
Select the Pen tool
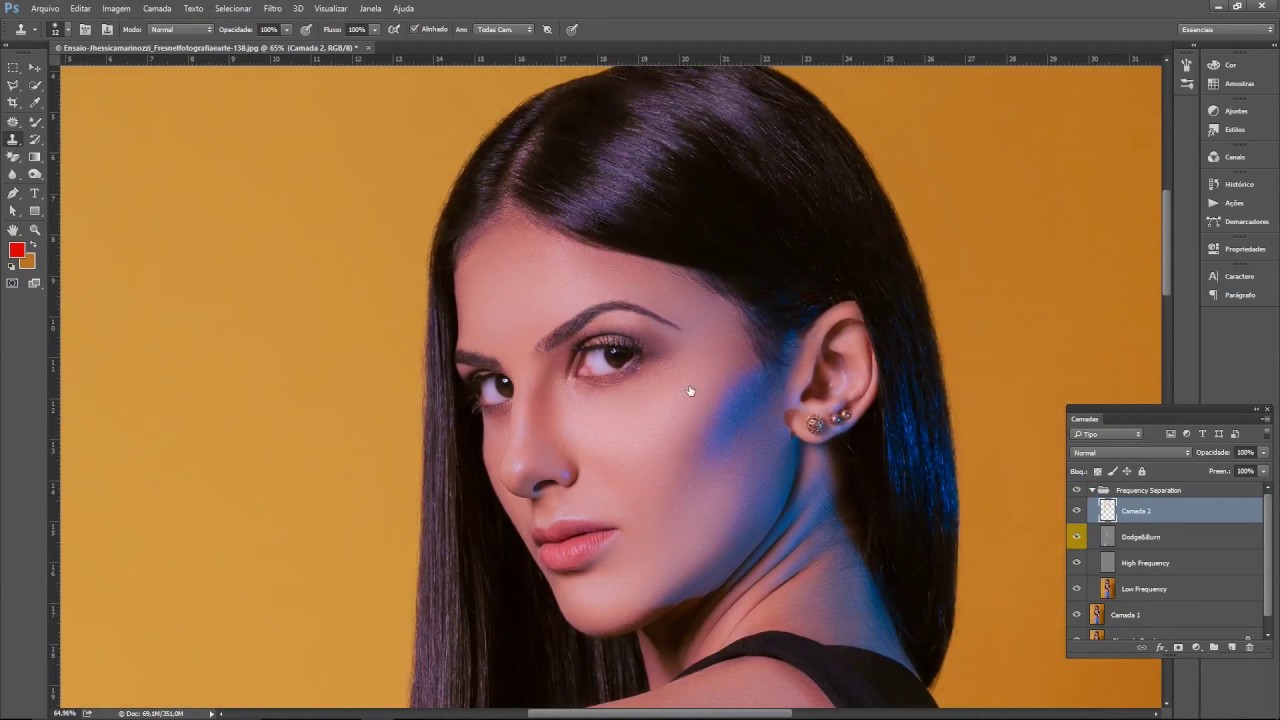point(13,193)
